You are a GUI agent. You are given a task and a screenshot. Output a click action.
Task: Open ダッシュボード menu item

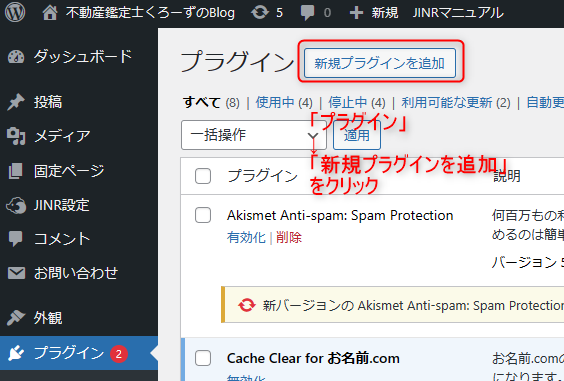pyautogui.click(x=79, y=57)
